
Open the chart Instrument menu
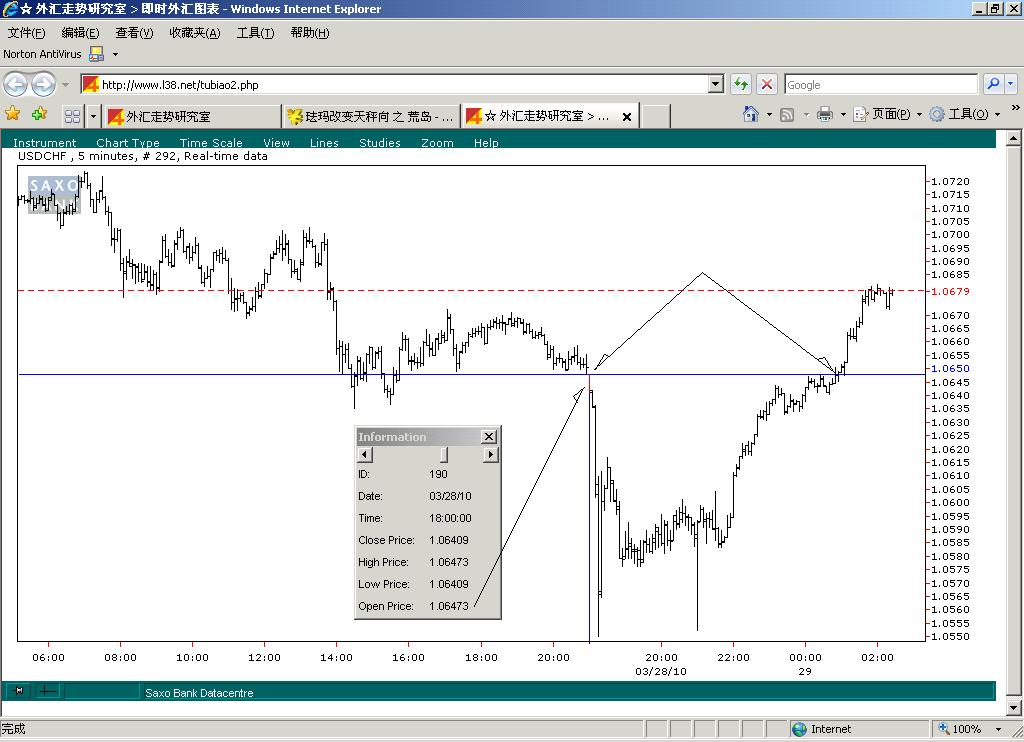click(x=44, y=142)
